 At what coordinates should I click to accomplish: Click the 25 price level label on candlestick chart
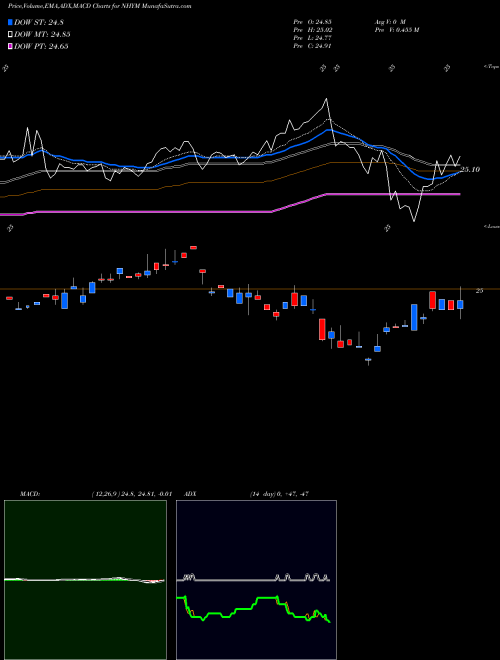(479, 291)
